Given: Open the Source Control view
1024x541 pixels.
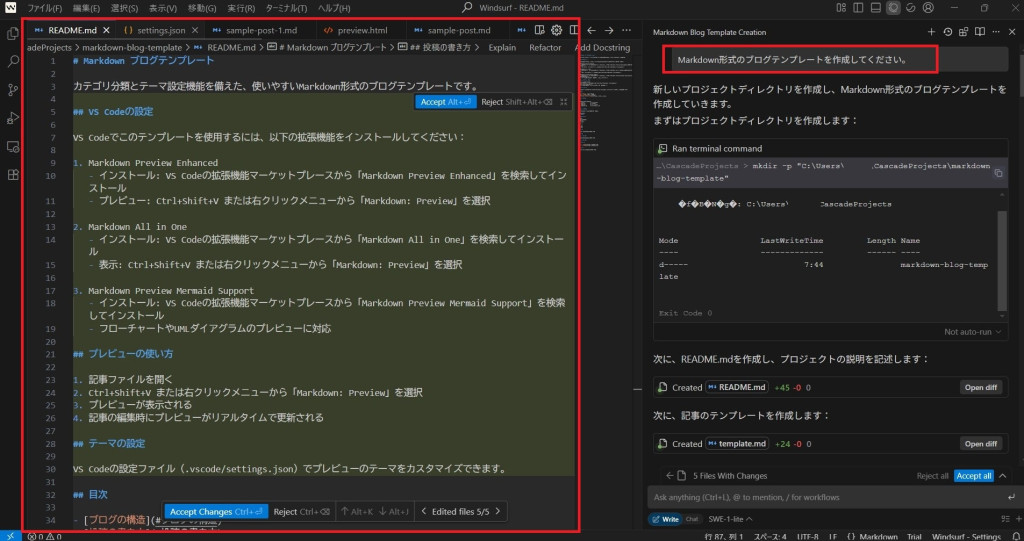Looking at the screenshot, I should [x=12, y=90].
